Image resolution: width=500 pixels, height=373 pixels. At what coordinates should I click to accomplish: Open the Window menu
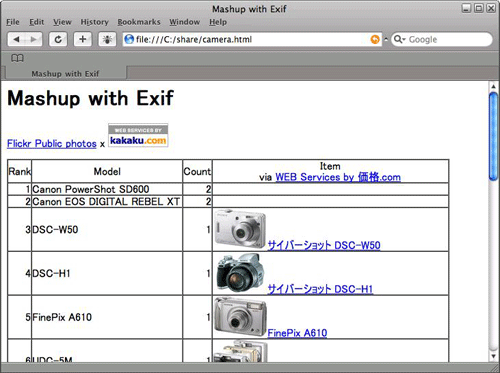point(184,22)
